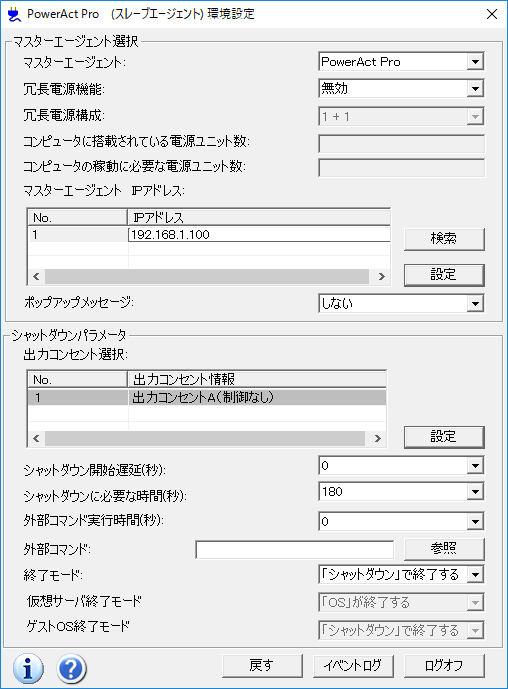
Task: Click the 外部コマンド text field
Action: coord(294,550)
